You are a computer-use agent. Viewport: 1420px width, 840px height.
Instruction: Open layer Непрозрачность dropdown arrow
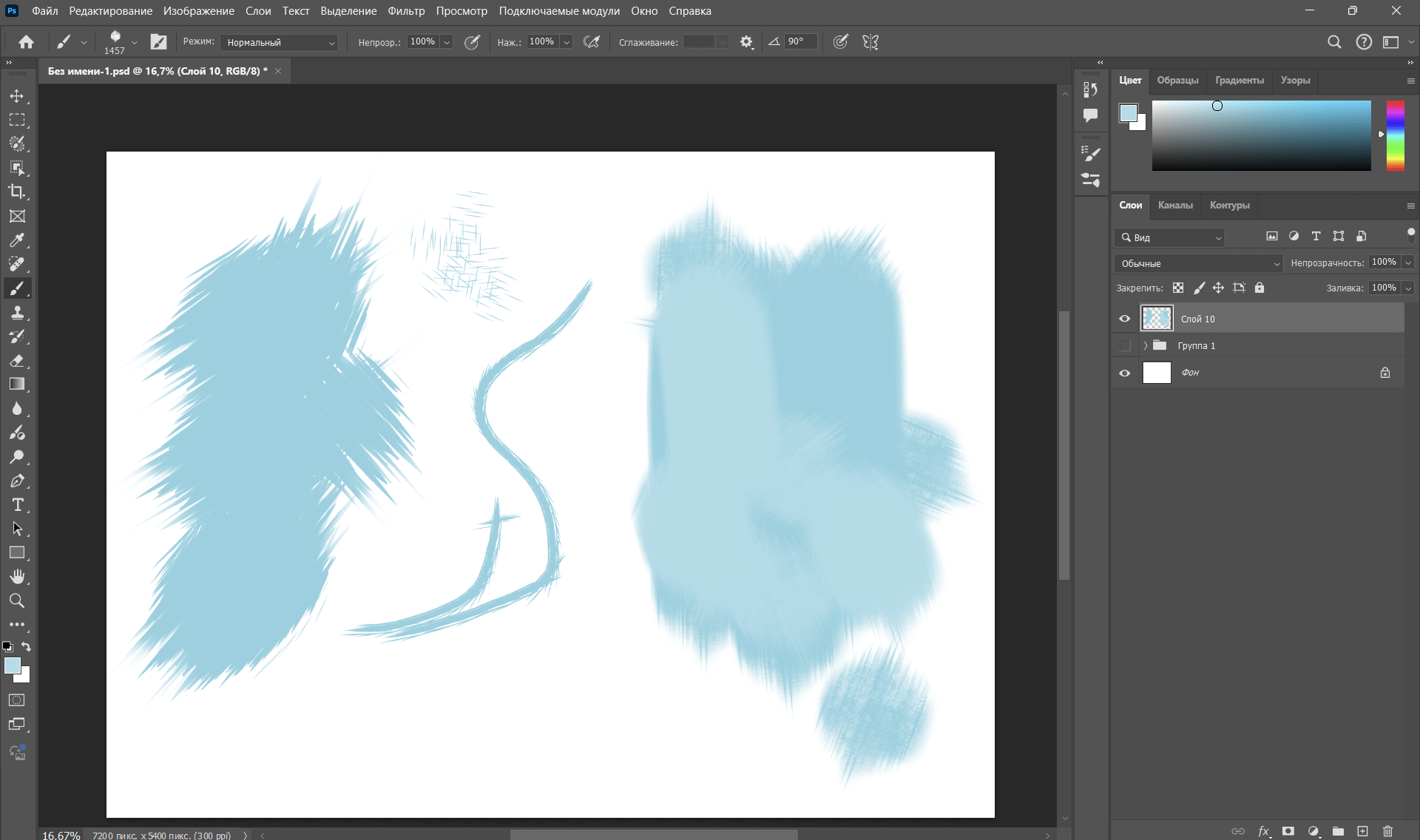coord(1408,262)
